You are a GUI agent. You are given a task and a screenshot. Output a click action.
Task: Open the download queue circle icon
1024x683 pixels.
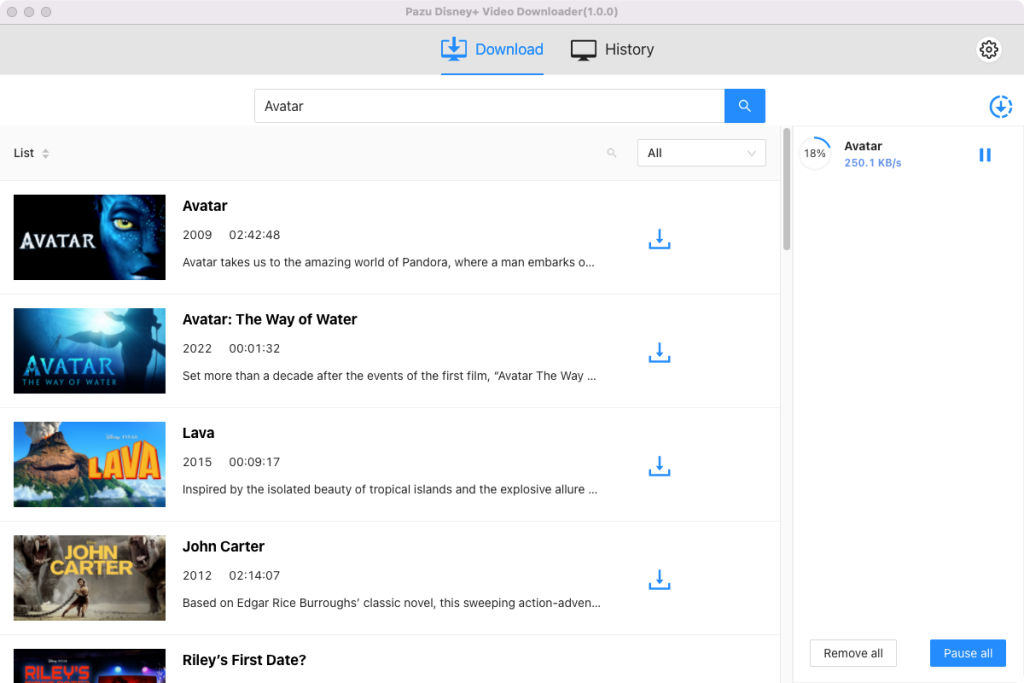[1000, 106]
